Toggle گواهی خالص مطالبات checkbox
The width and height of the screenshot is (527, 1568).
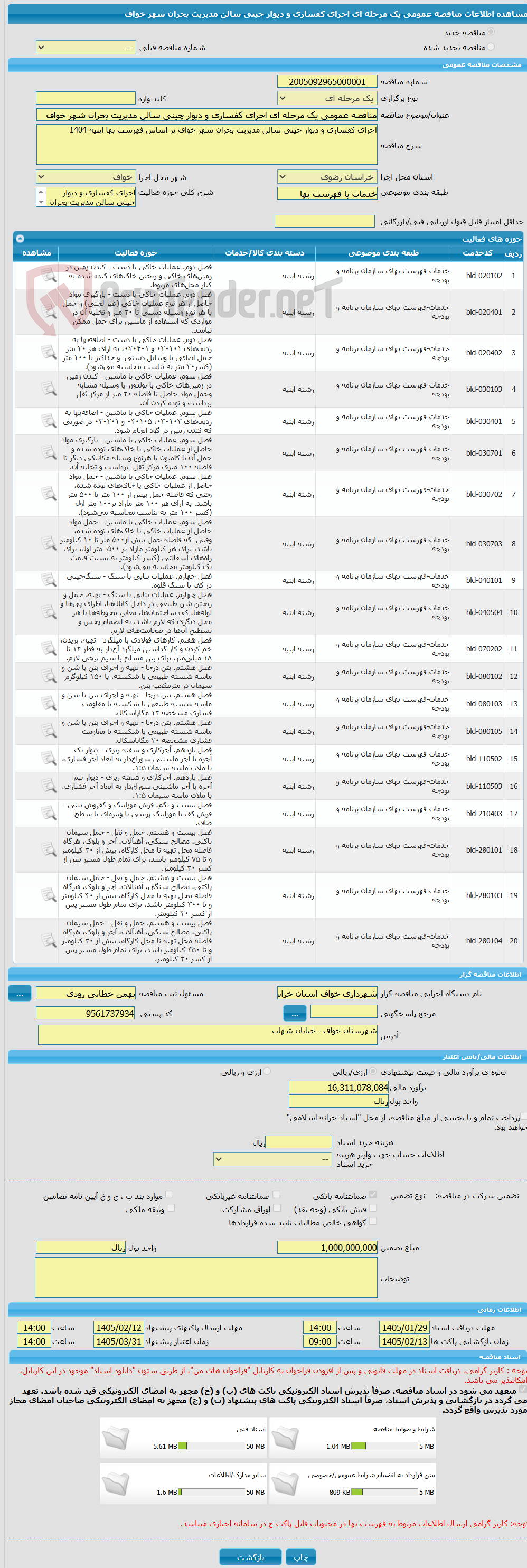click(372, 1221)
